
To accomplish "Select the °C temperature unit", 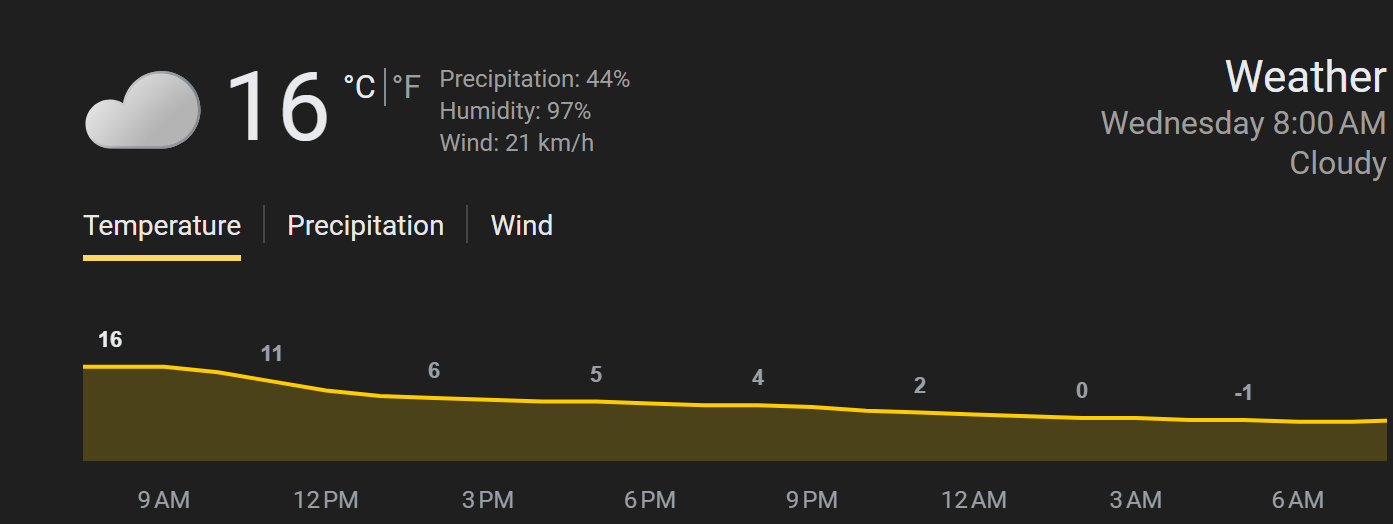I will (x=358, y=88).
